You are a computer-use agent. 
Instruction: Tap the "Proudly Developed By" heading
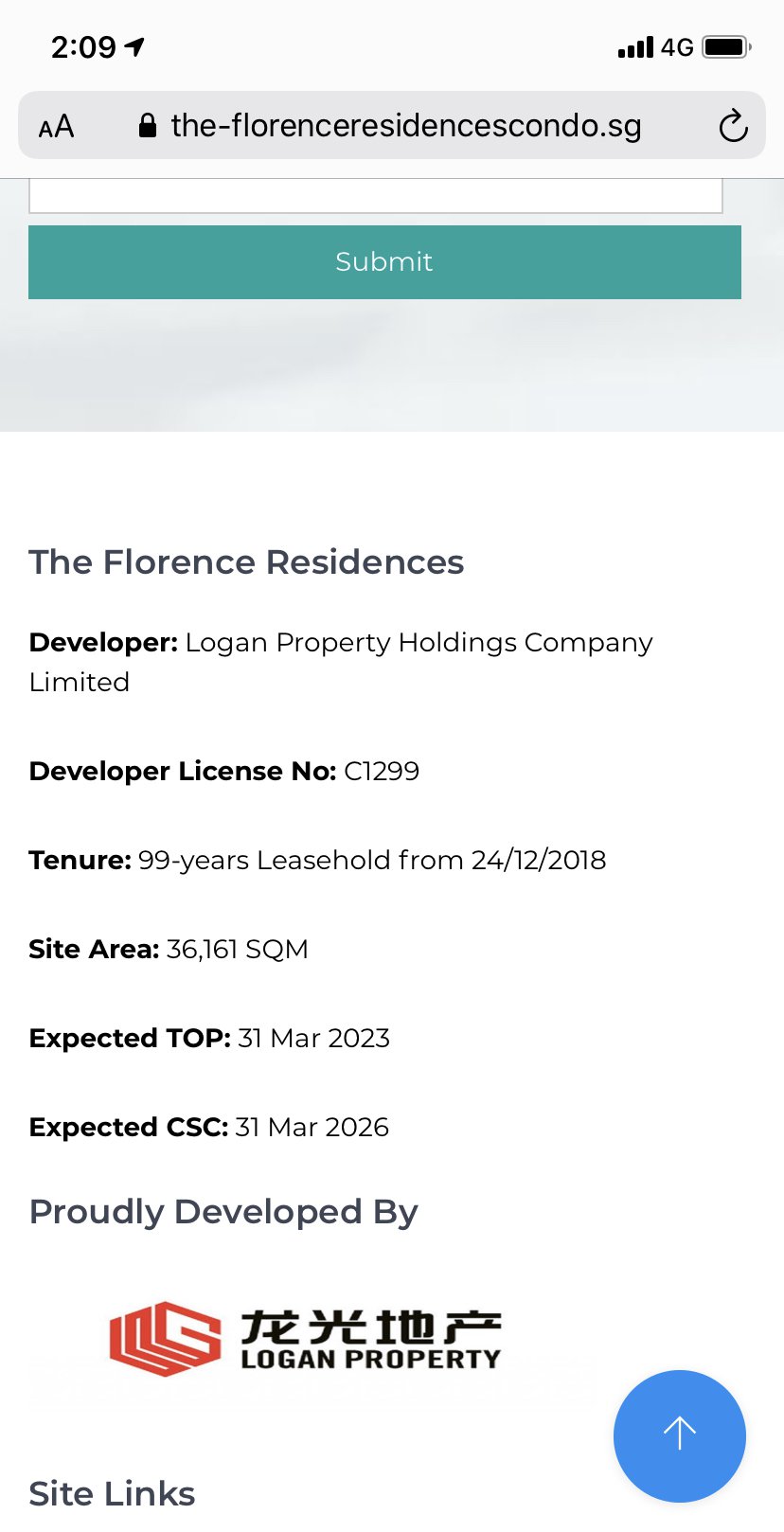tap(223, 1212)
